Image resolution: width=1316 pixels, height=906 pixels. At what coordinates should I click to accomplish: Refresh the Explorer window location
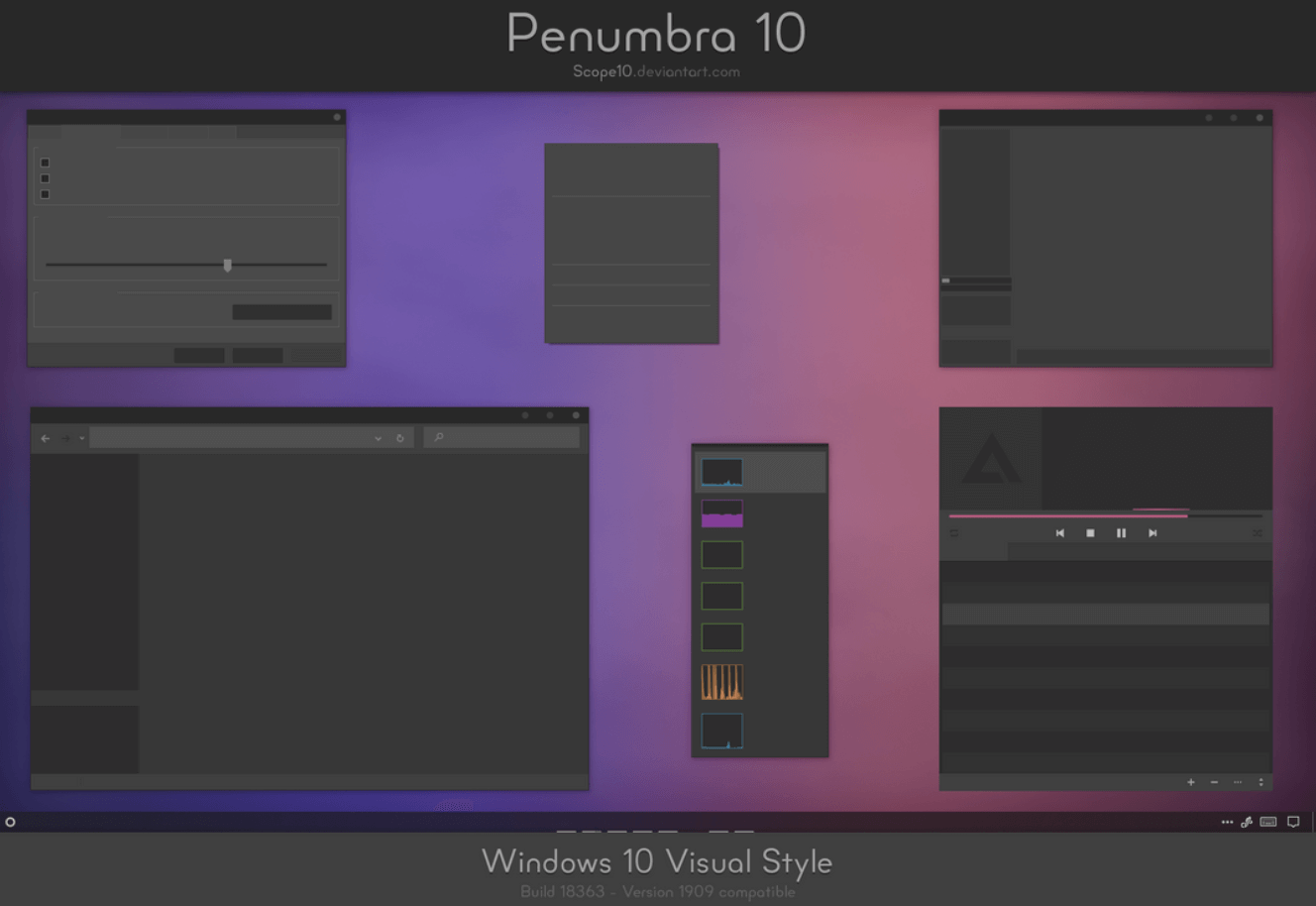pyautogui.click(x=400, y=438)
